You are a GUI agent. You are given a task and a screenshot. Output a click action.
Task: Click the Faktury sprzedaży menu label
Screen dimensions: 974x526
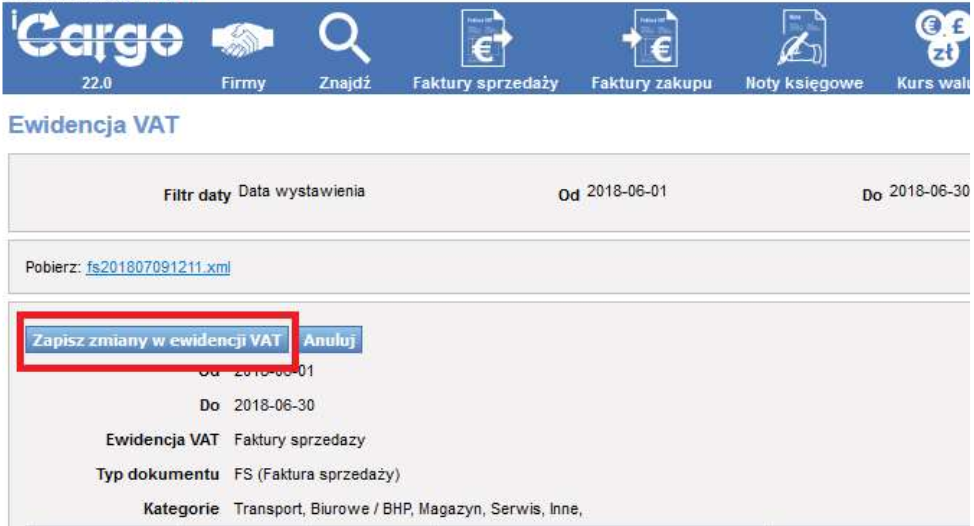pyautogui.click(x=485, y=84)
